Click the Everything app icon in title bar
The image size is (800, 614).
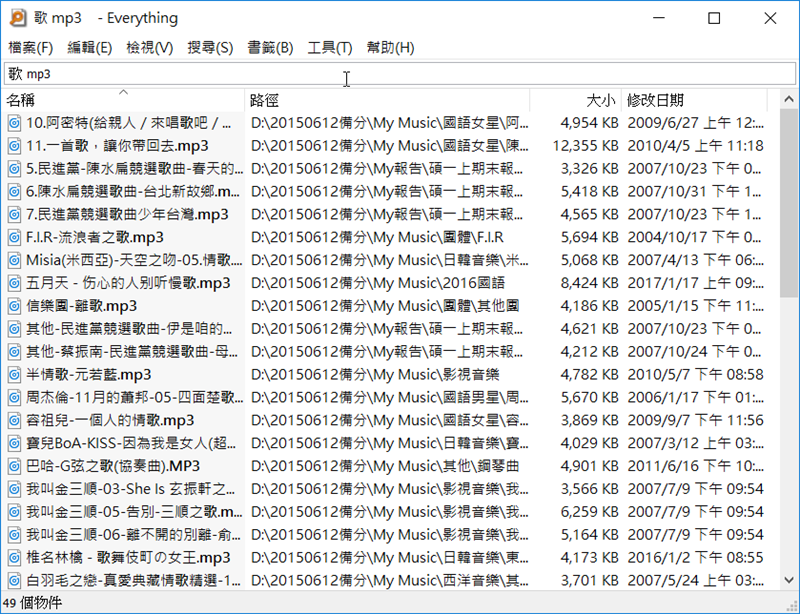(18, 18)
